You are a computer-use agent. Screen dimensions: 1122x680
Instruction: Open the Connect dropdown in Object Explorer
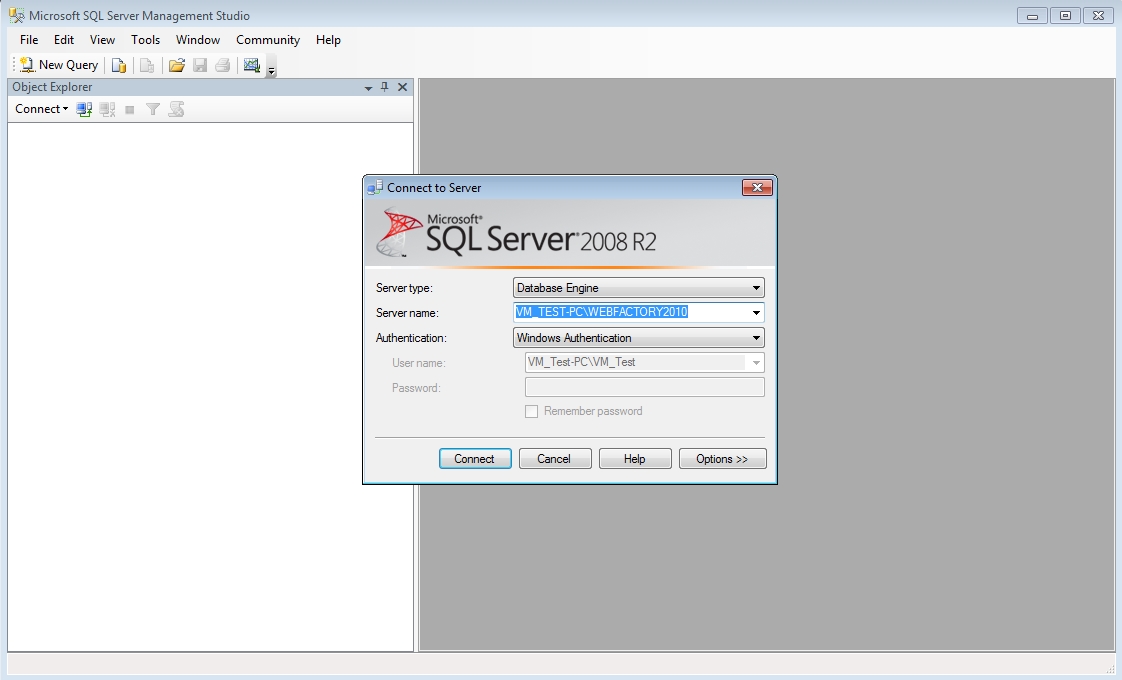coord(41,109)
